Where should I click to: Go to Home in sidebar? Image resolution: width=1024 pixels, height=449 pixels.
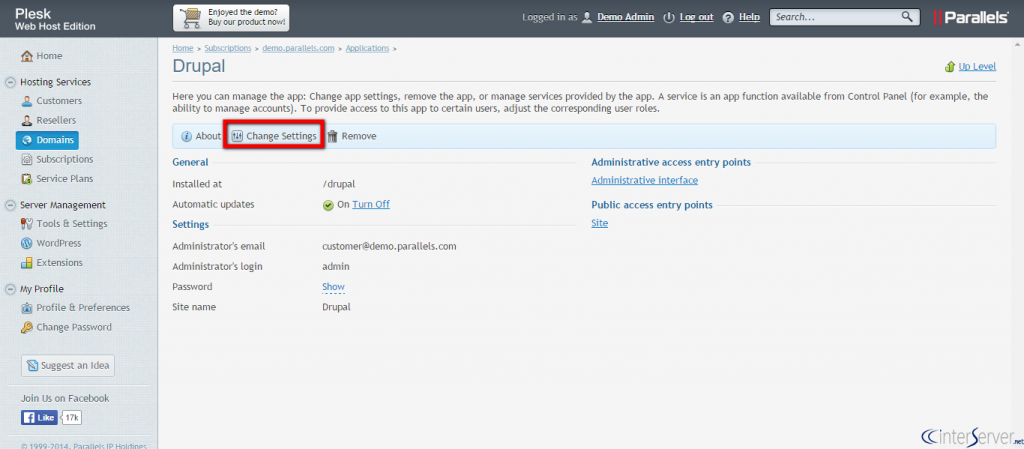[x=50, y=56]
